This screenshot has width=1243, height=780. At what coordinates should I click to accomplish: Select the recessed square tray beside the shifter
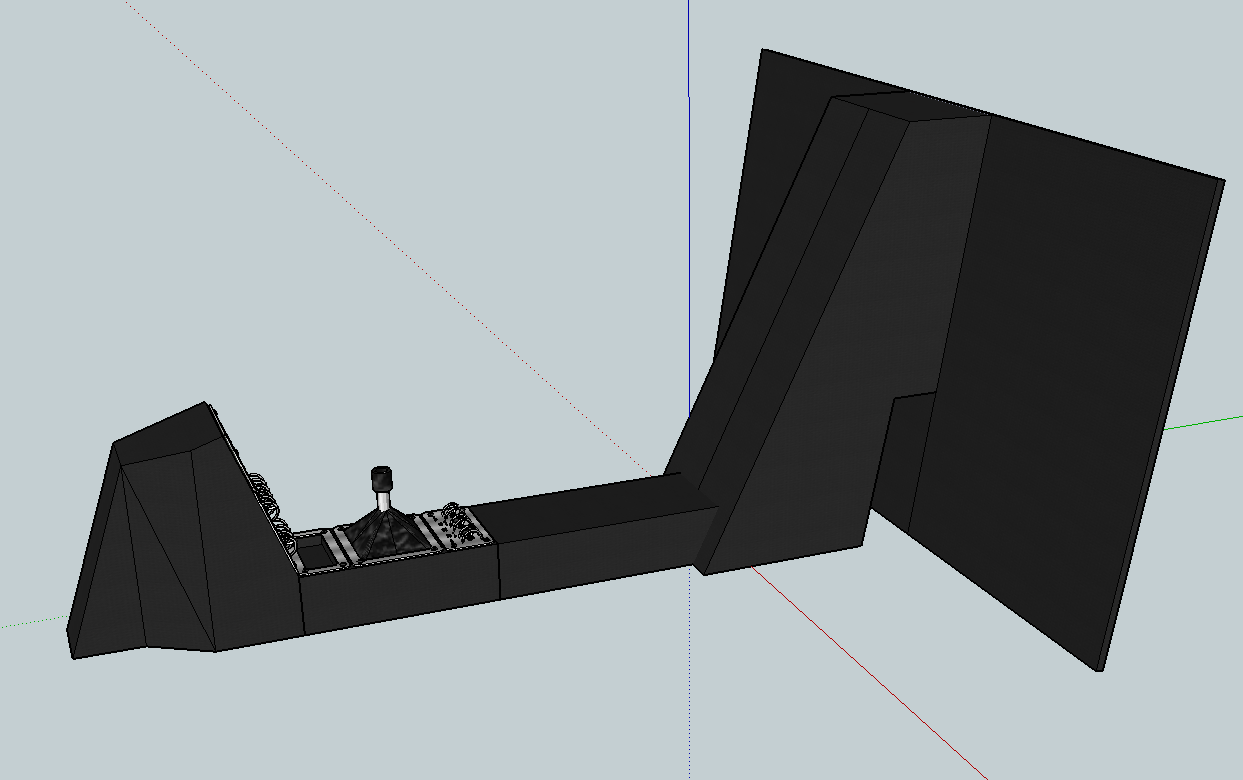(319, 553)
